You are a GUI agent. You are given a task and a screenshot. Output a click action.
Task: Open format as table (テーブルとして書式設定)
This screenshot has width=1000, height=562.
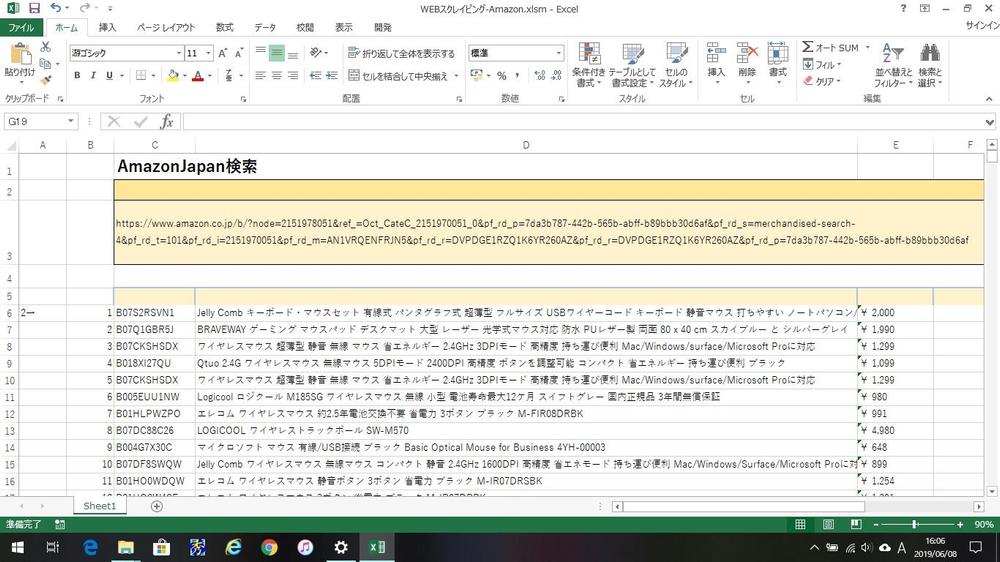(x=632, y=65)
